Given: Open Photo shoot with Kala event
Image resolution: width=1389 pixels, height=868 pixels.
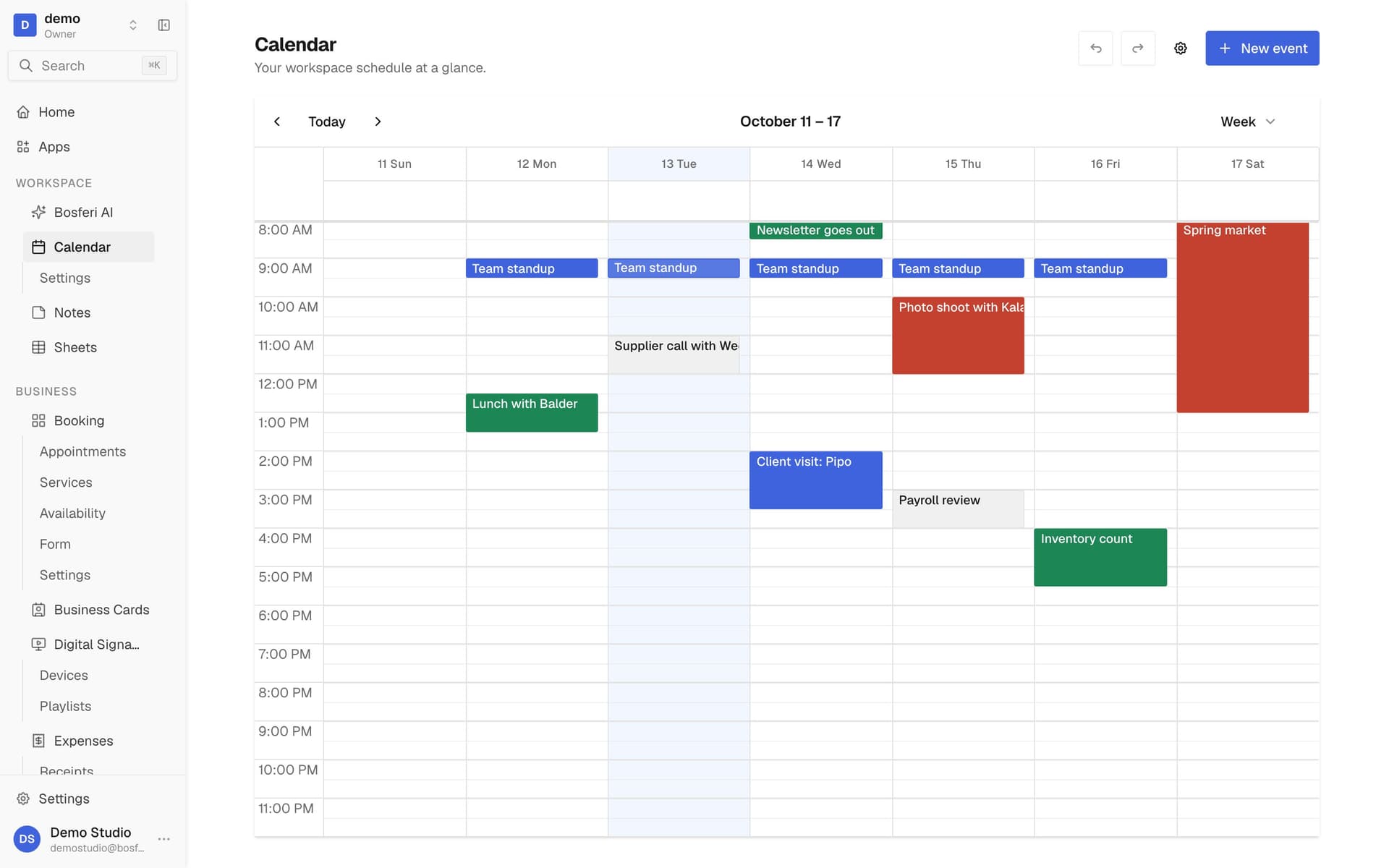Looking at the screenshot, I should [x=958, y=336].
